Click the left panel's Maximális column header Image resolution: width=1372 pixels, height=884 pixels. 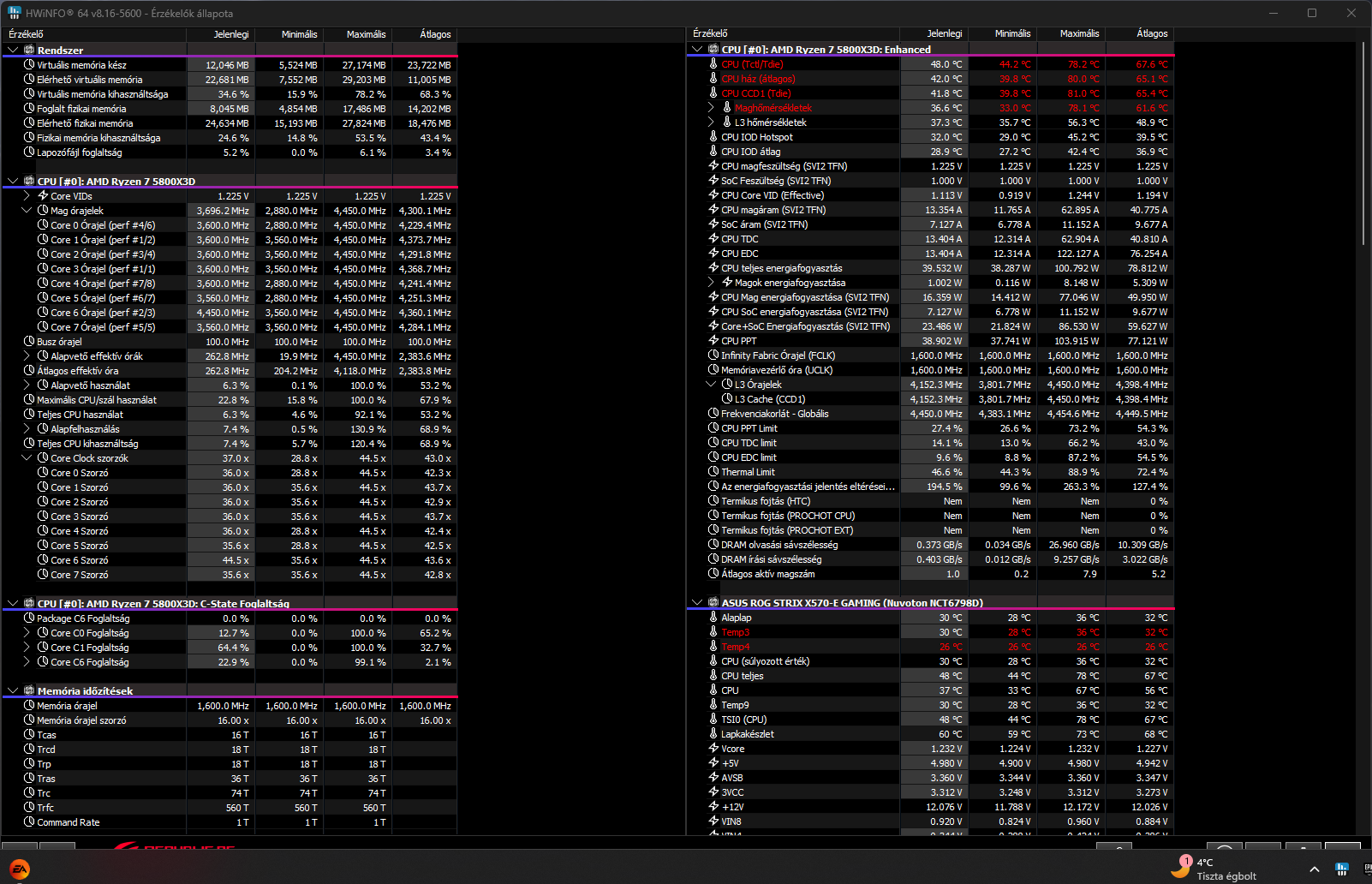pos(358,34)
